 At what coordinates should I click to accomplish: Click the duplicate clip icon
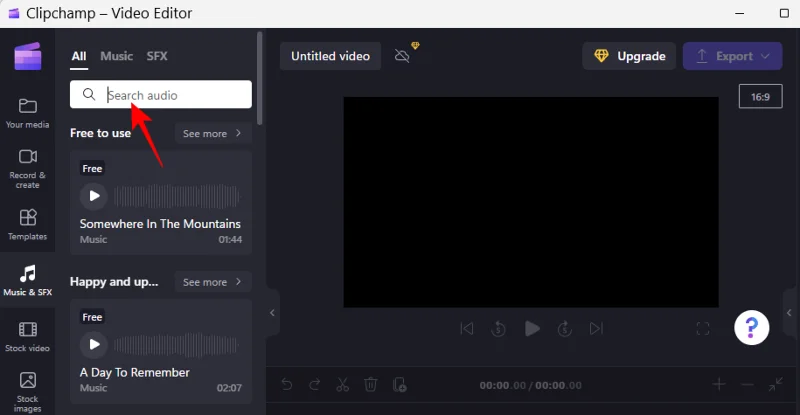[399, 384]
